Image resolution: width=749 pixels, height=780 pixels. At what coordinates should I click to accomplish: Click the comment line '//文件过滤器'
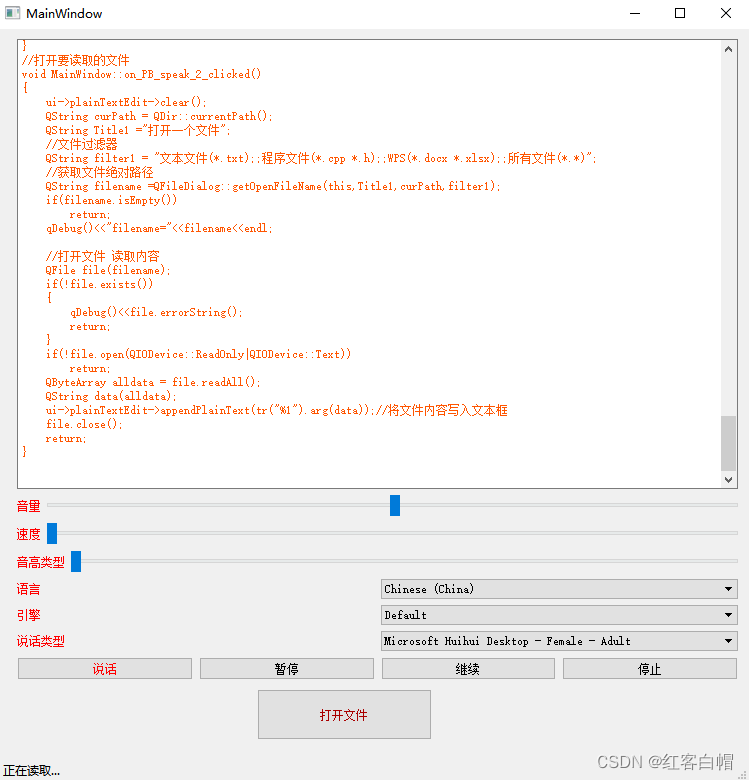(x=82, y=144)
